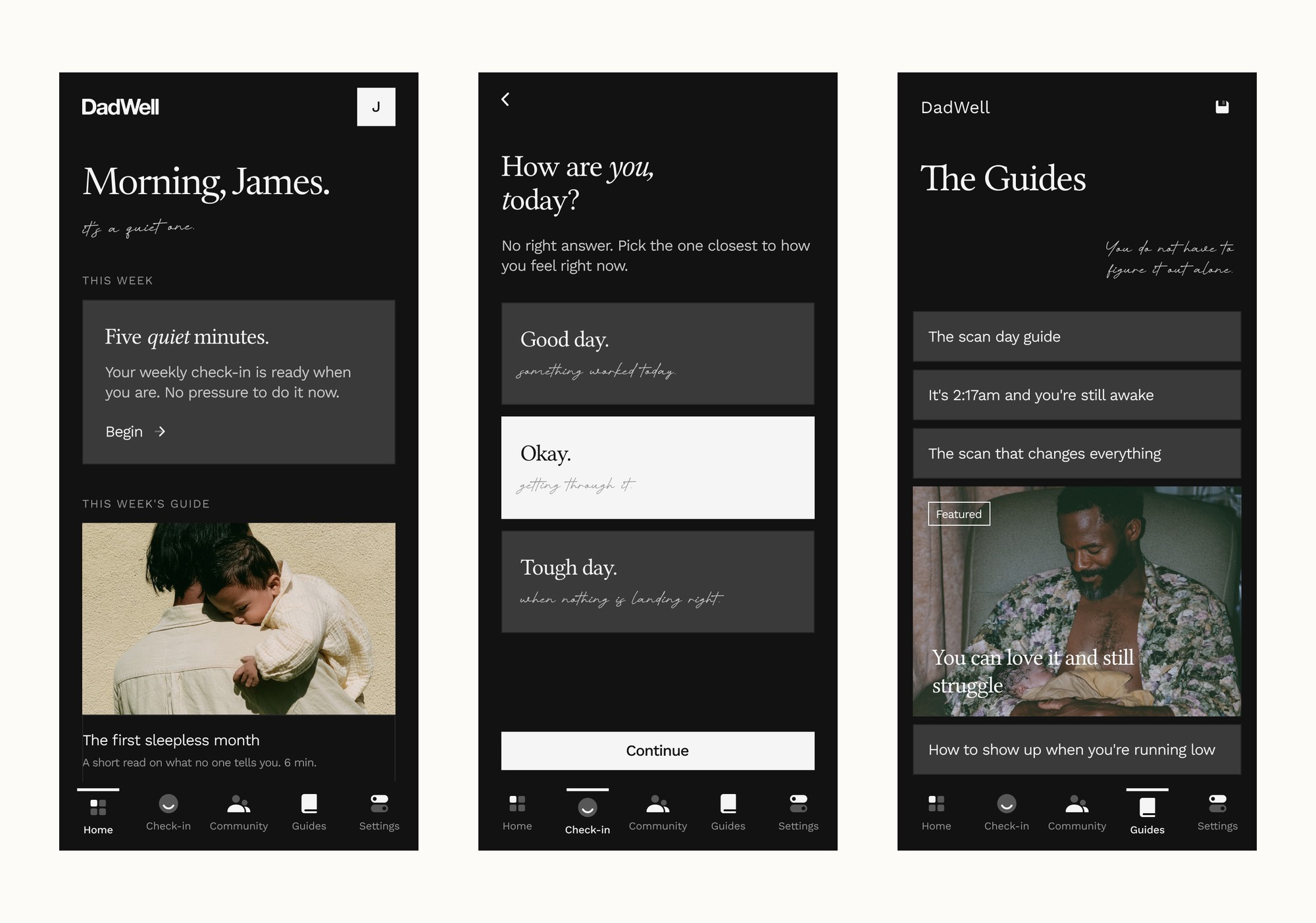This screenshot has width=1316, height=923.
Task: Tap Check-in smiley icon in Guides screen nav
Action: coord(1007,803)
